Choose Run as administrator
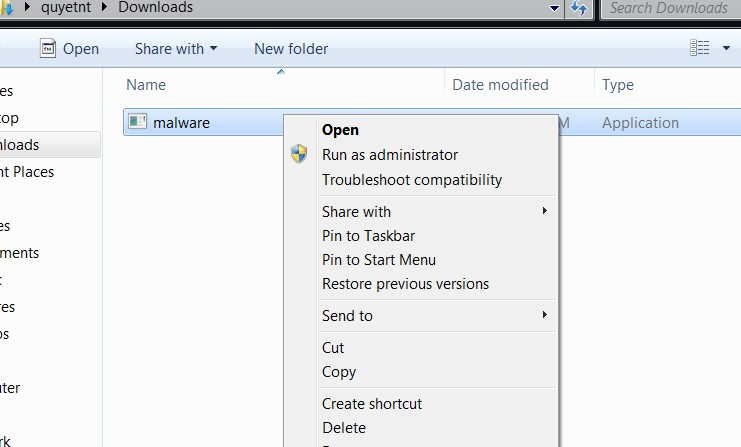741x447 pixels. tap(390, 155)
